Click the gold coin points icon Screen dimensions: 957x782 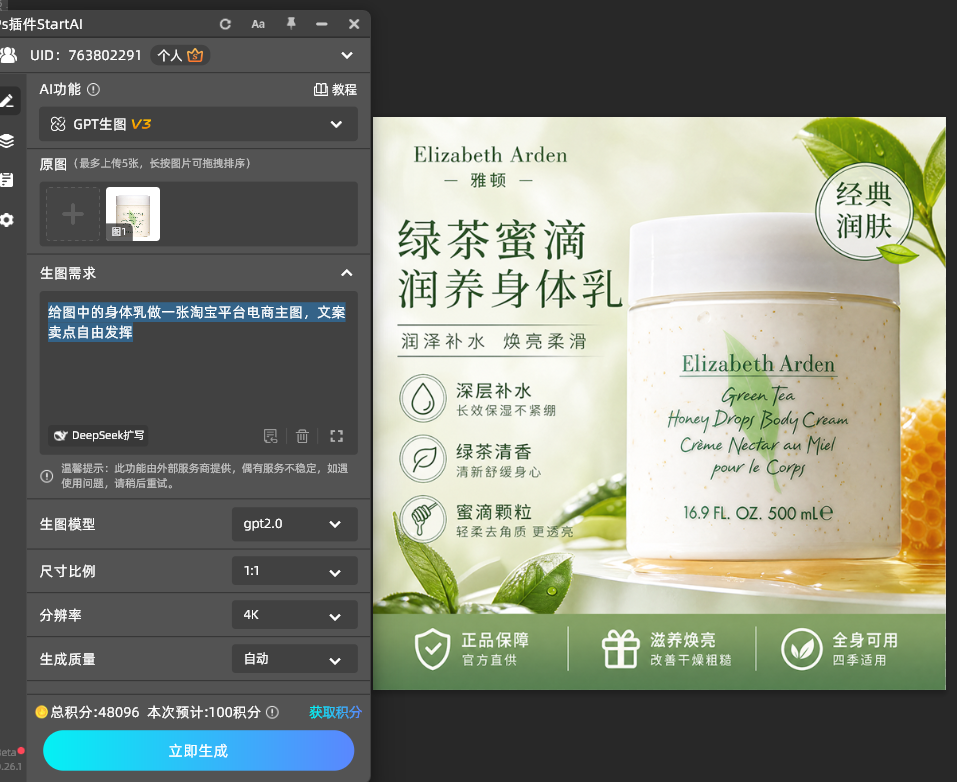tap(42, 712)
